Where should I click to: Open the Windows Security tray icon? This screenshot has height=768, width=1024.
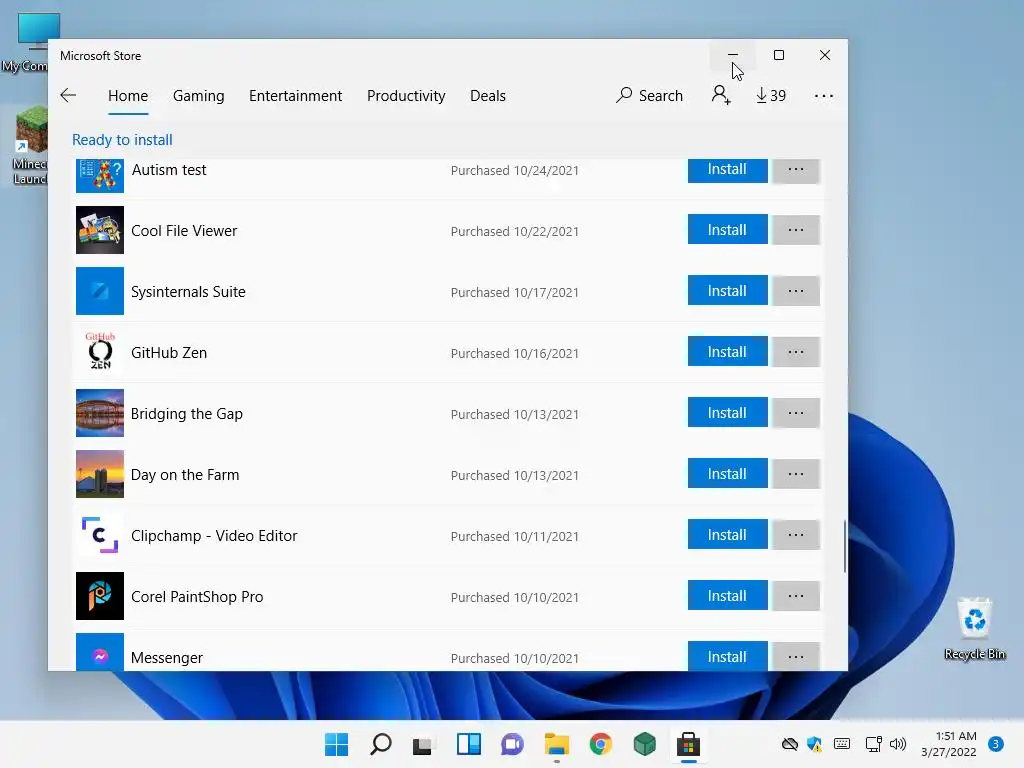click(x=814, y=744)
